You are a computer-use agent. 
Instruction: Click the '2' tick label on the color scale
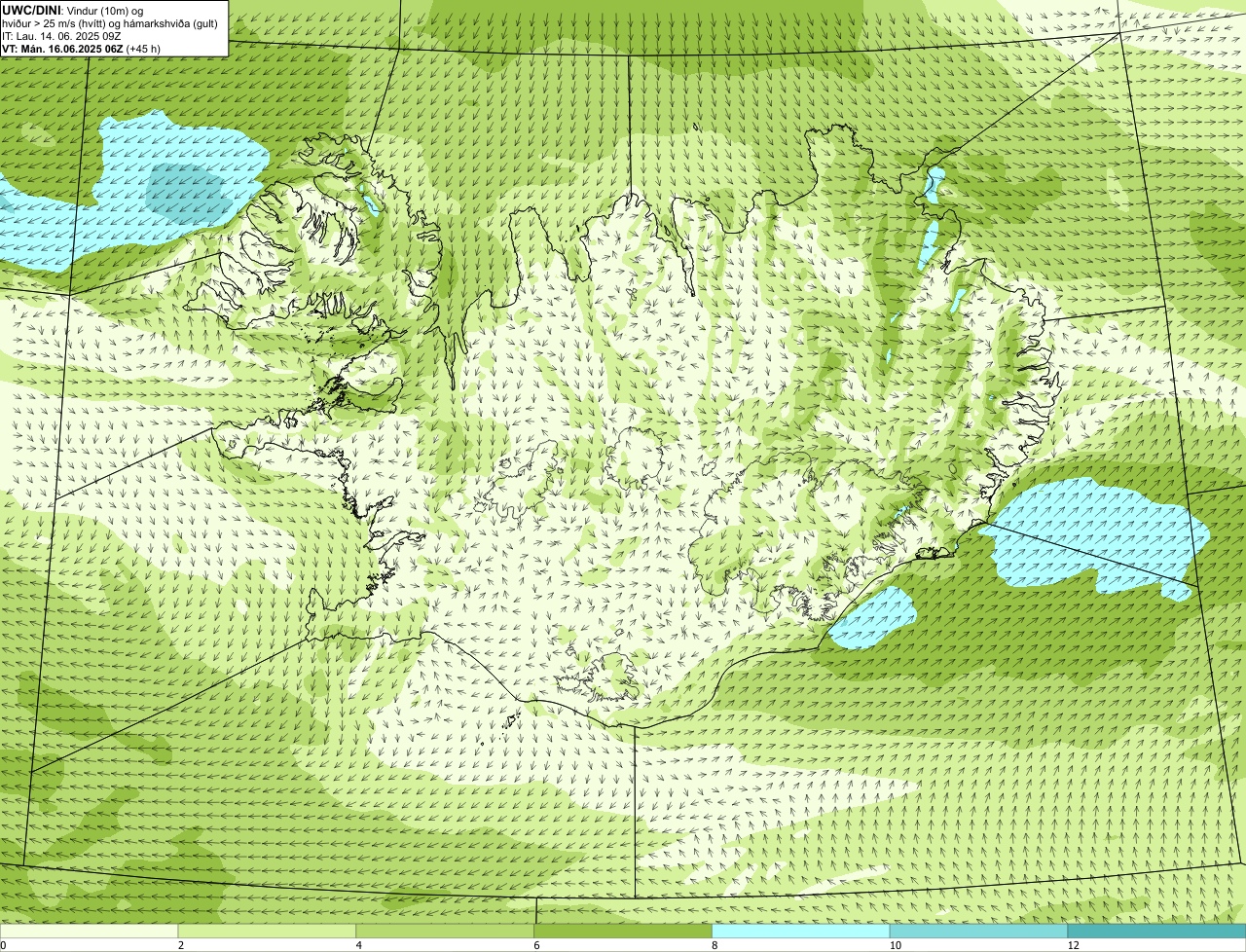pos(181,945)
